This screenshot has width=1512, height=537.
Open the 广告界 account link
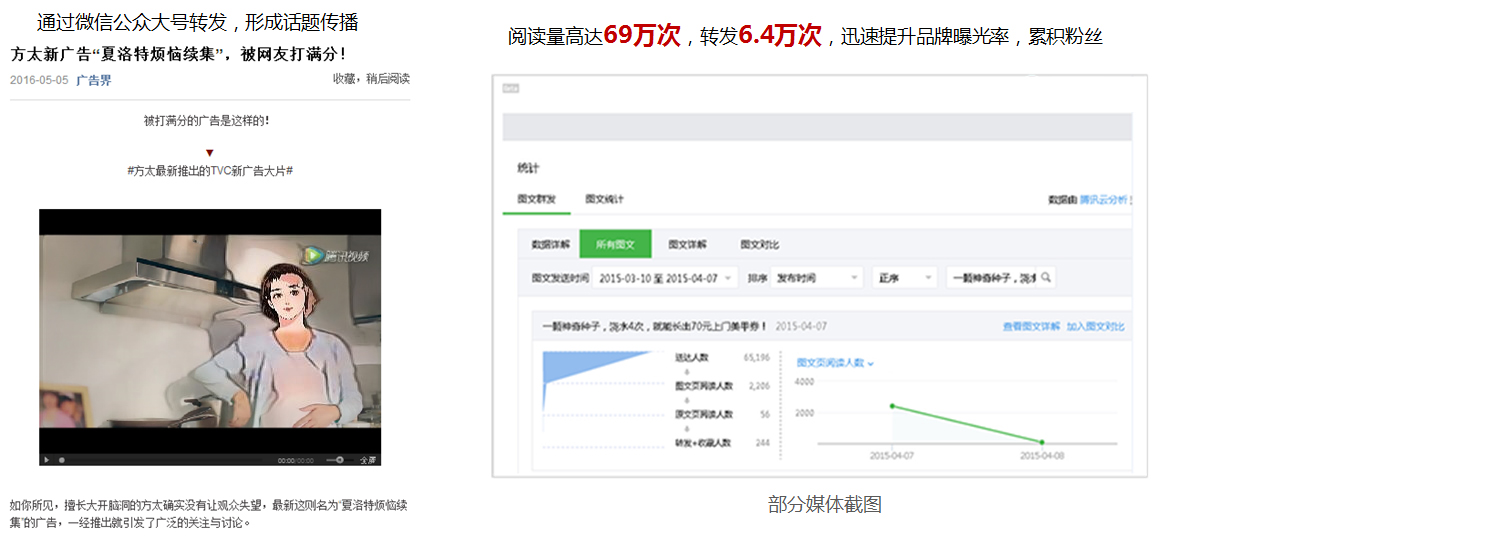click(94, 80)
